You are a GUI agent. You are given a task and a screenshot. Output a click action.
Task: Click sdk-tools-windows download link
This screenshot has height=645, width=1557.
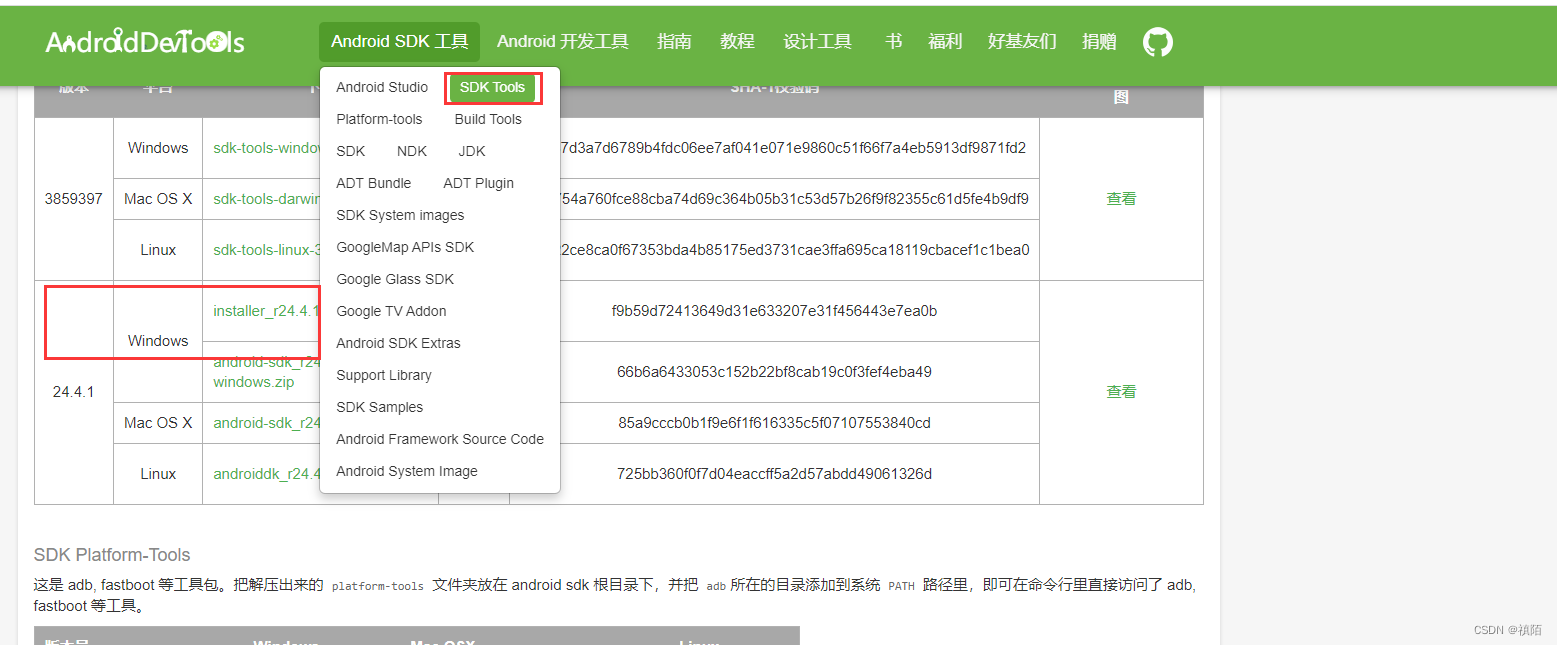(266, 148)
